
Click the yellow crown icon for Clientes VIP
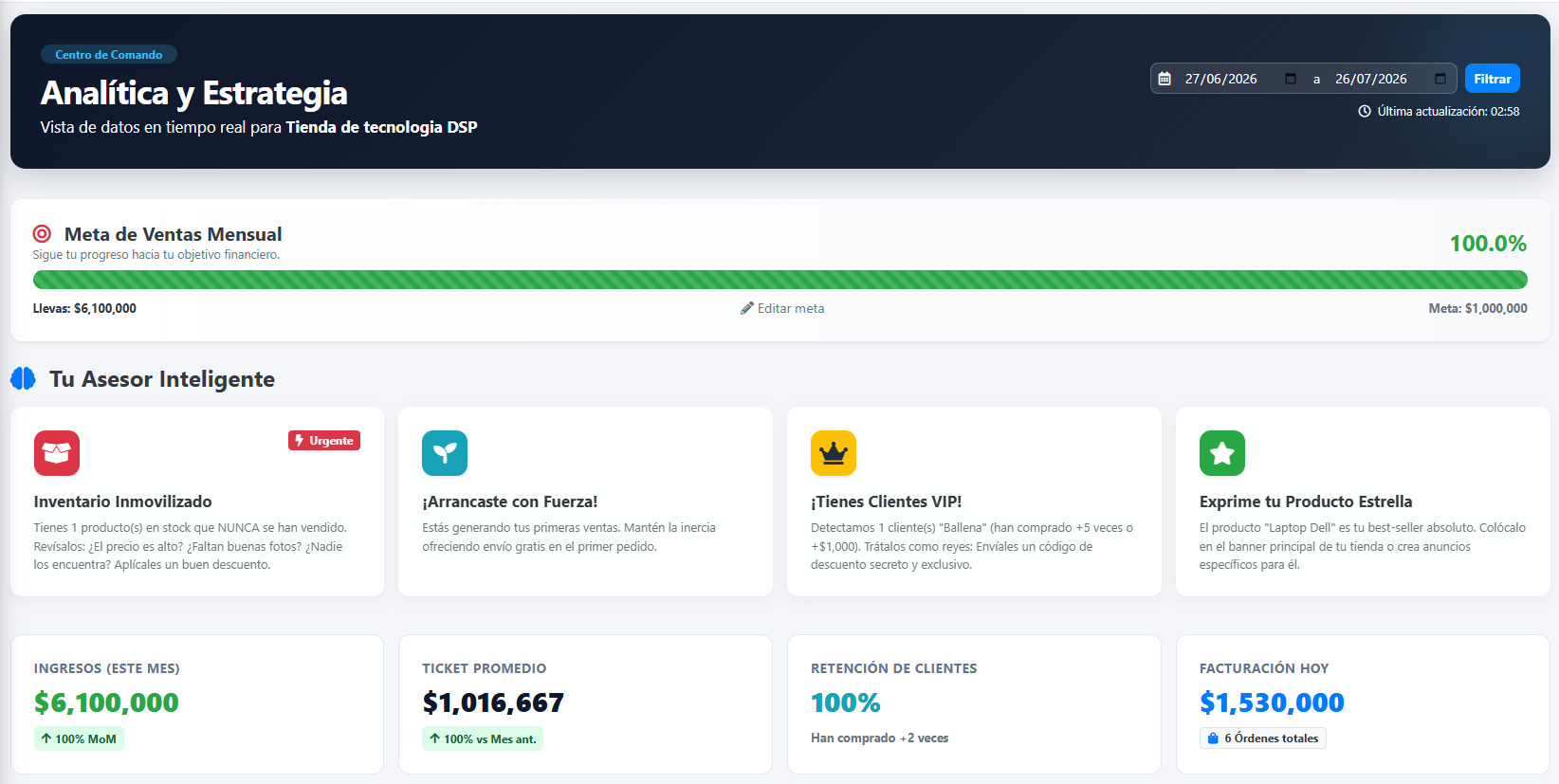[834, 453]
